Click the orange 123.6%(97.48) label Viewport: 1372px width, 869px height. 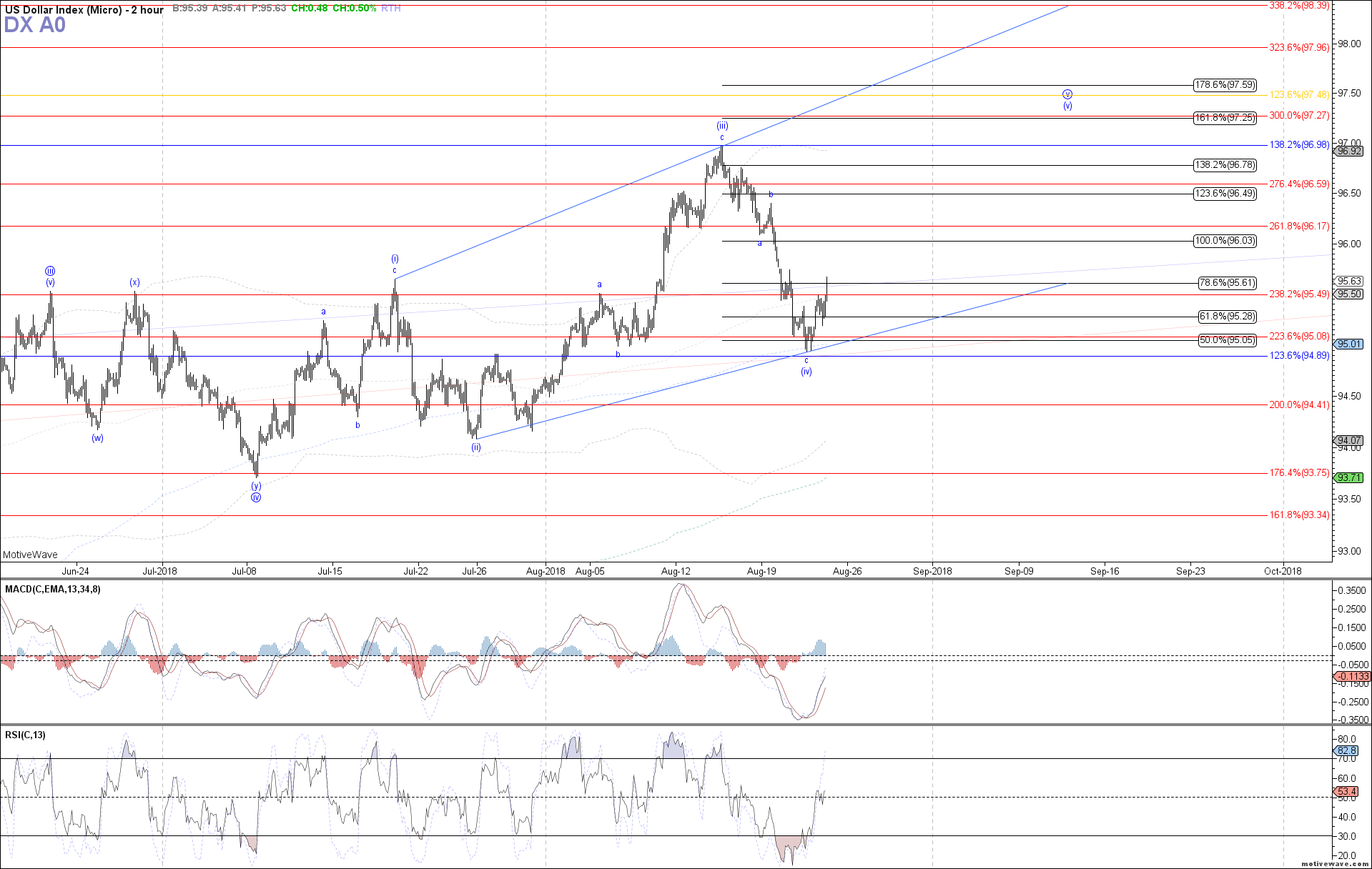click(1299, 95)
